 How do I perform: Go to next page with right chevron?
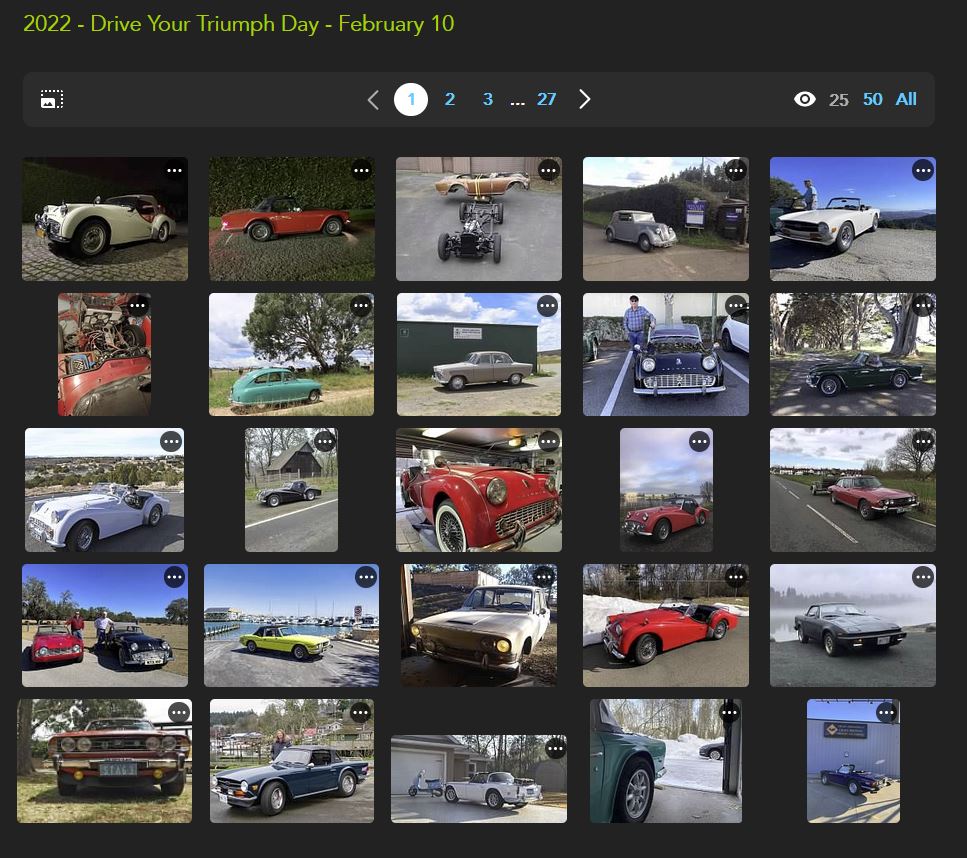[585, 99]
